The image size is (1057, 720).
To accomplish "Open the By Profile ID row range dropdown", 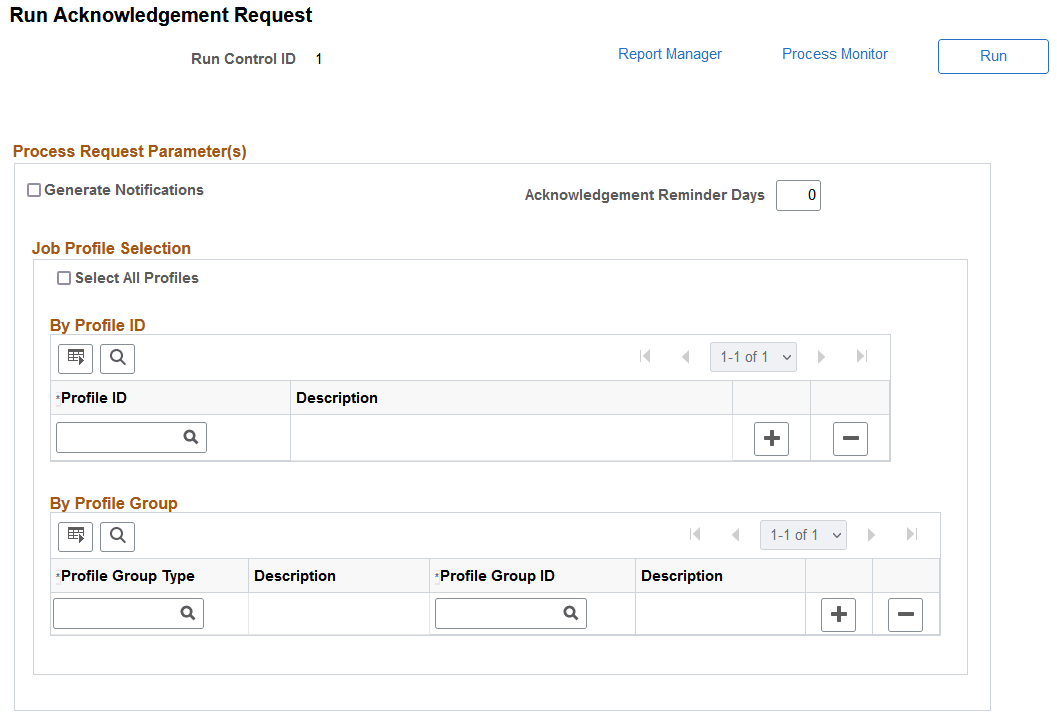I will 753,356.
